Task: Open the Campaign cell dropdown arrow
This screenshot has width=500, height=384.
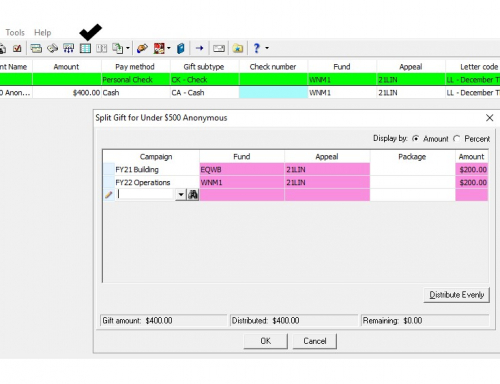Action: click(x=180, y=194)
